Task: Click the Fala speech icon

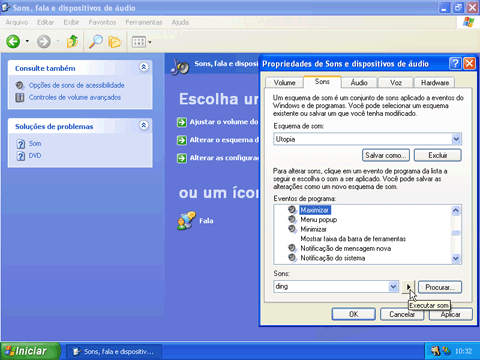Action: (x=186, y=220)
